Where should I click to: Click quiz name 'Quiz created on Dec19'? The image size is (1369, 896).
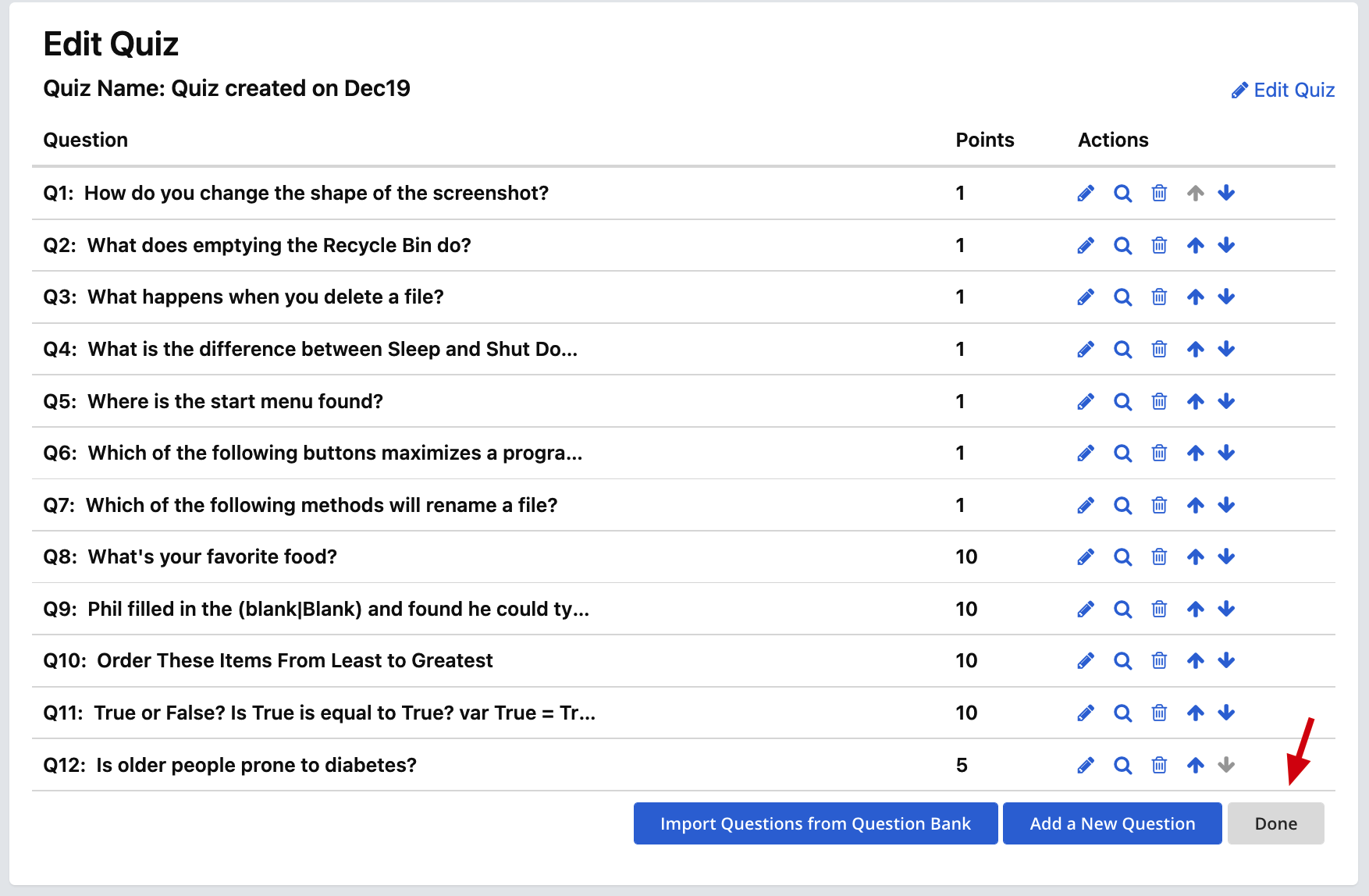290,88
